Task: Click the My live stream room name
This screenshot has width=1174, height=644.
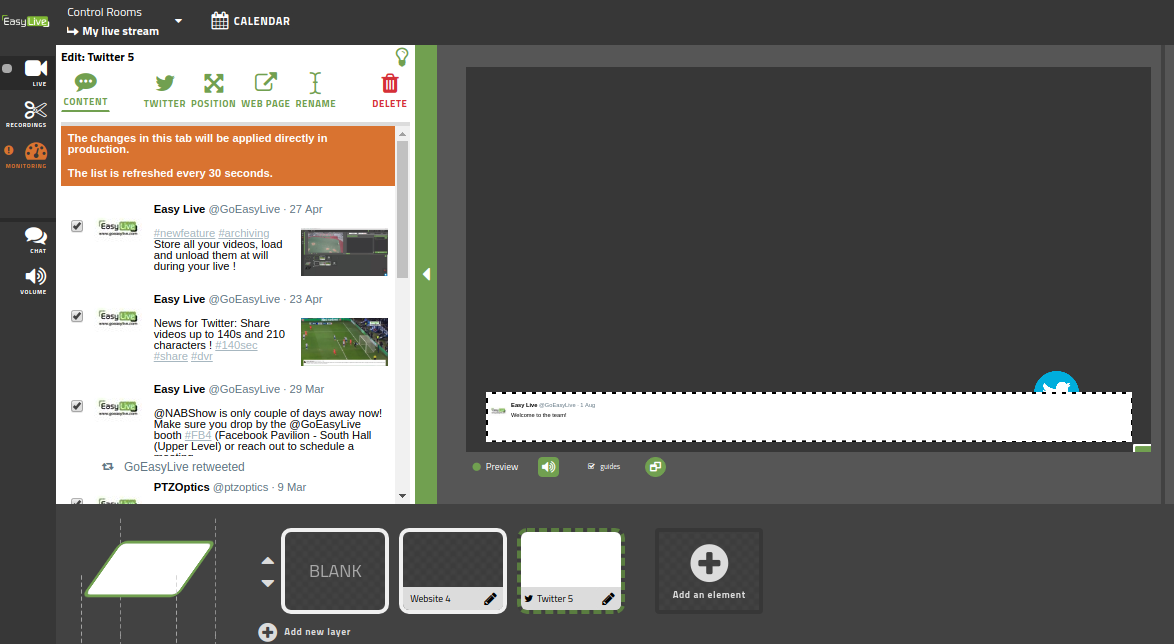Action: (121, 31)
